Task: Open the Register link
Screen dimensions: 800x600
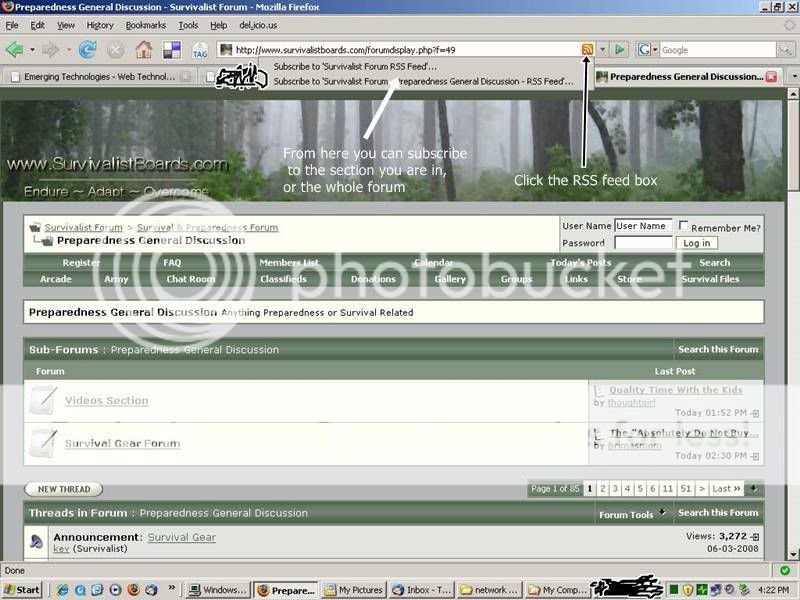Action: 81,262
